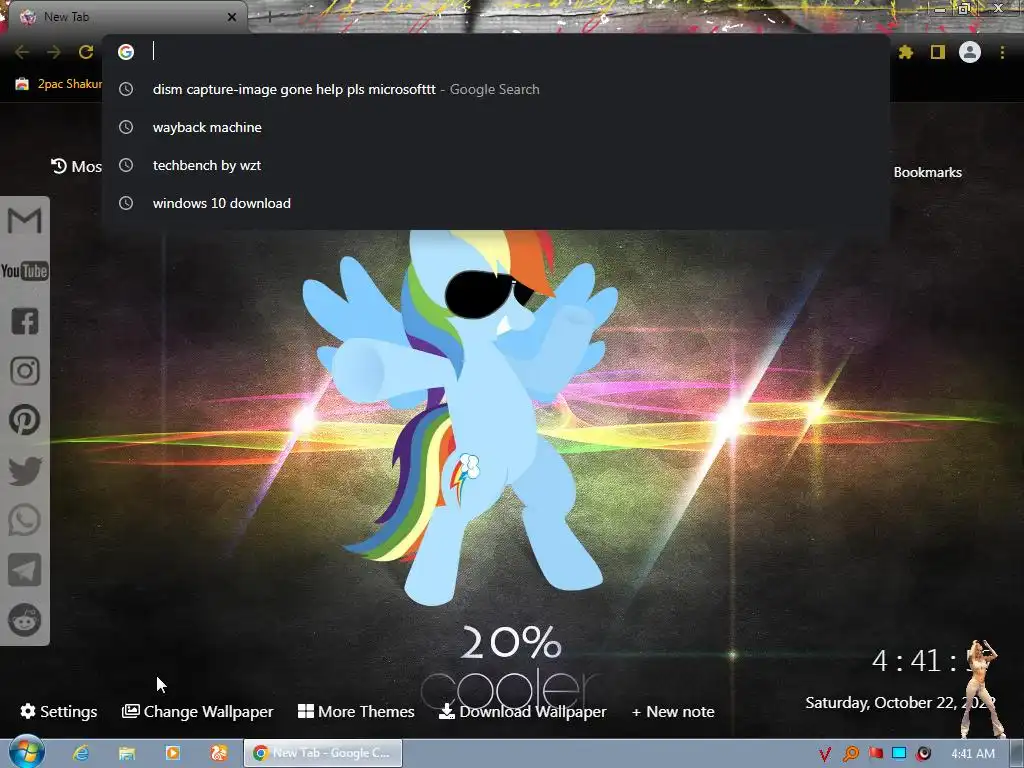Screen dimensions: 1024x768
Task: Open WhatsApp shortcut in sidebar
Action: 25,520
